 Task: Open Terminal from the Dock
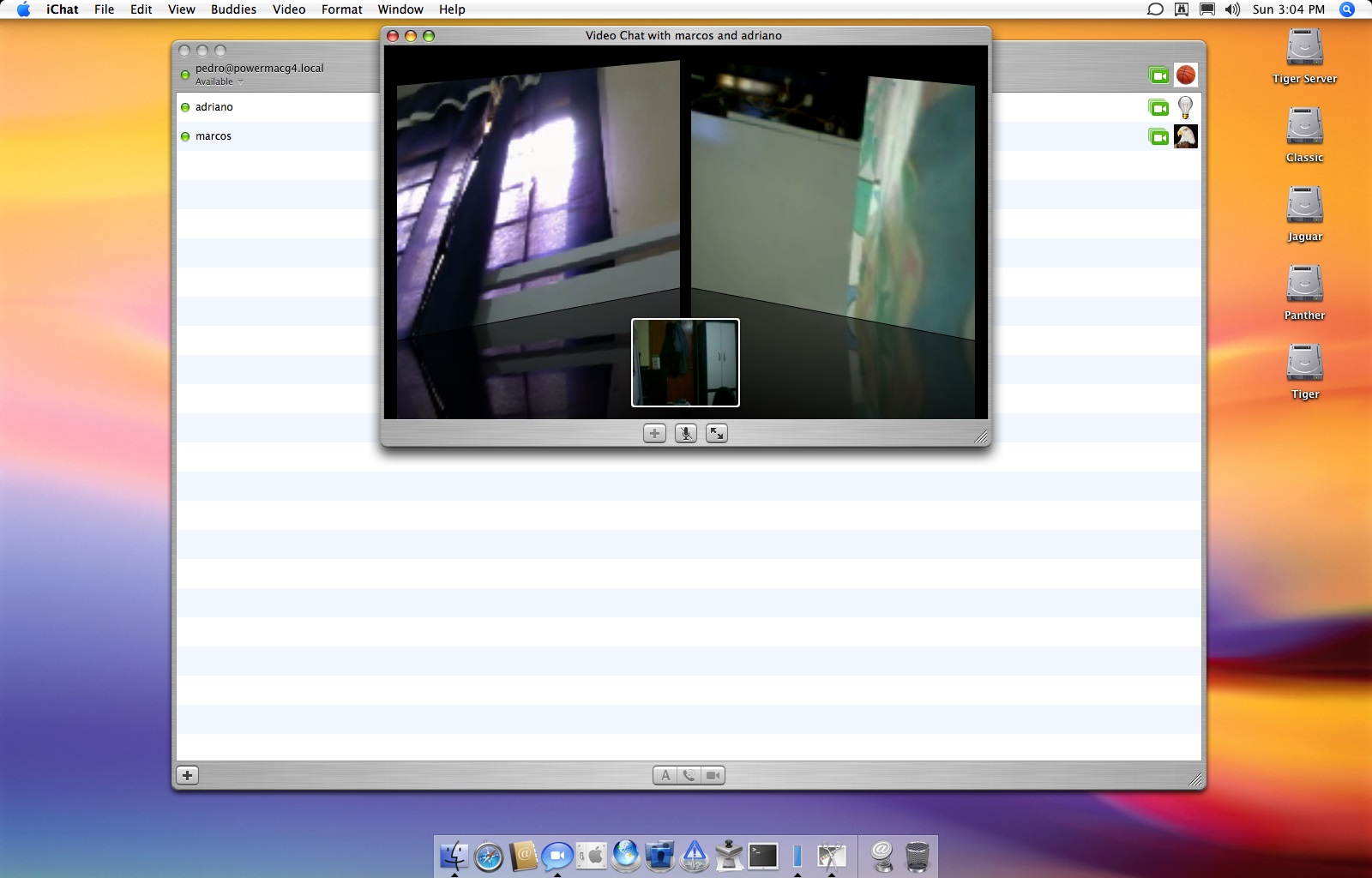point(763,856)
